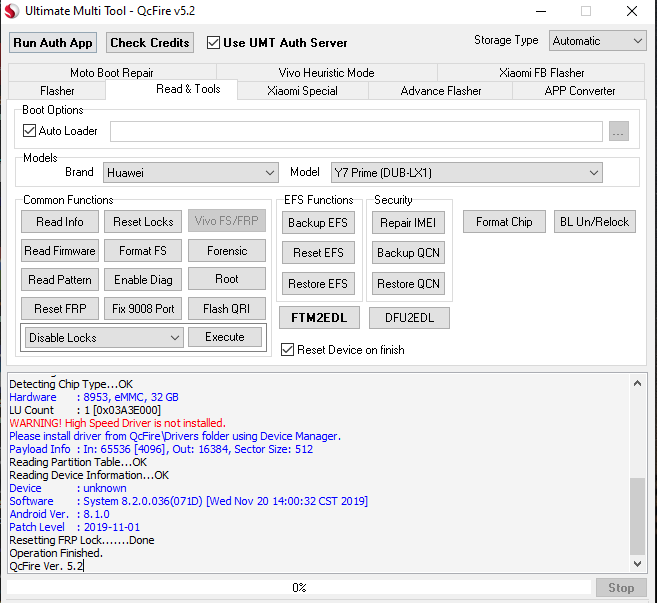This screenshot has width=657, height=603.
Task: Toggle Reset Device on finish checkbox
Action: point(287,349)
